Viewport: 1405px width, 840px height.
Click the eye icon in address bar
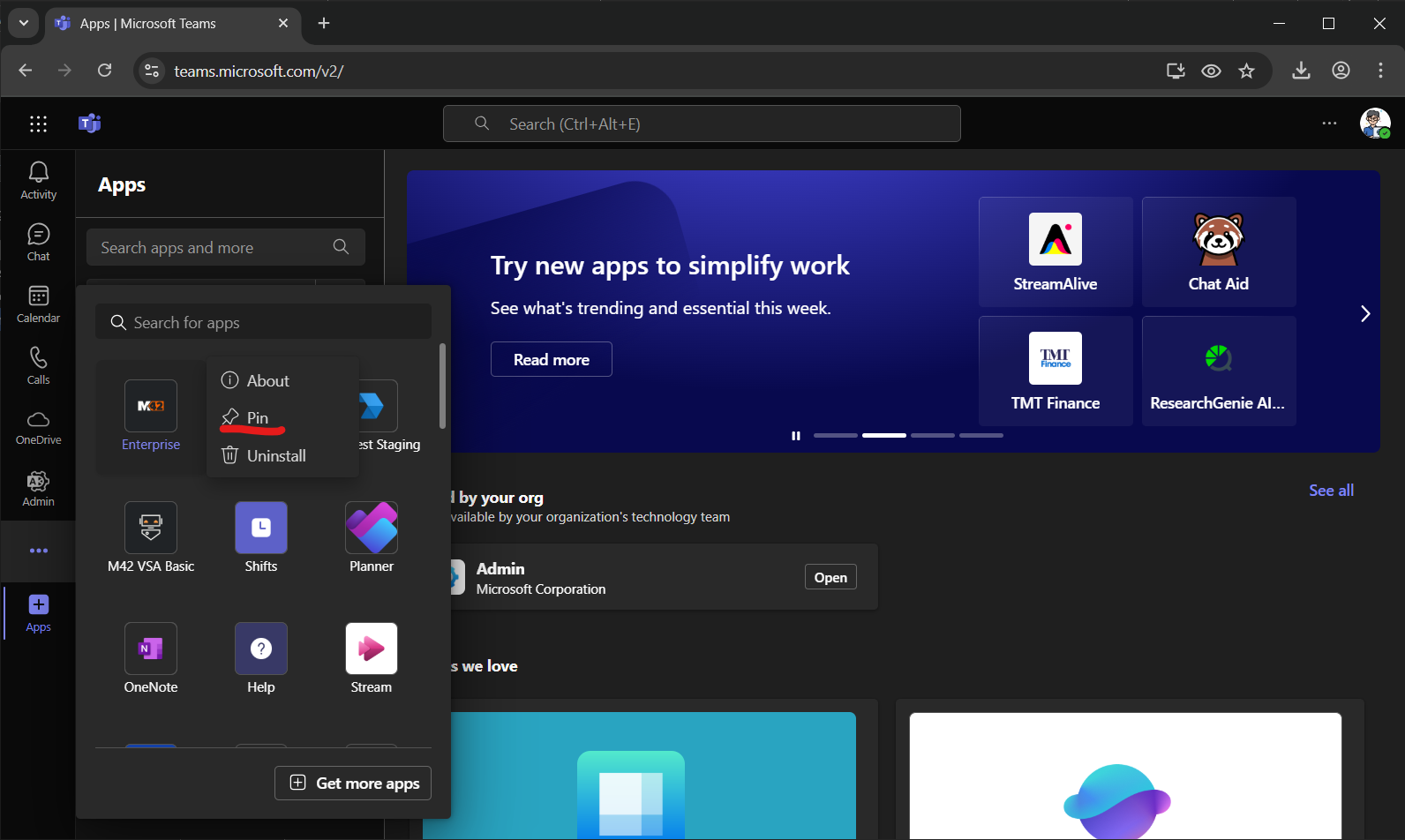point(1211,71)
